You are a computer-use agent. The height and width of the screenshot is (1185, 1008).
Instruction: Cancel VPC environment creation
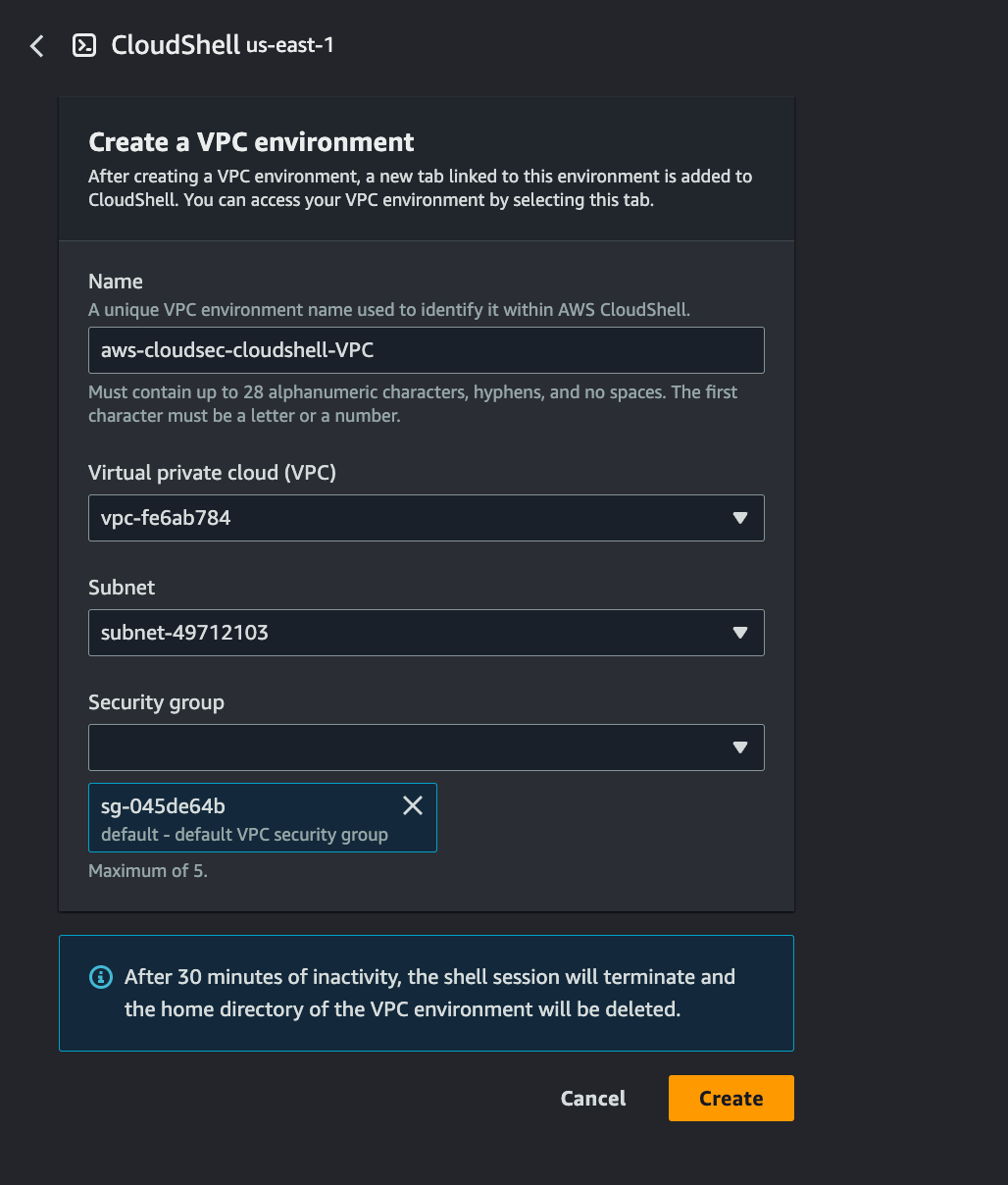pyautogui.click(x=593, y=1099)
